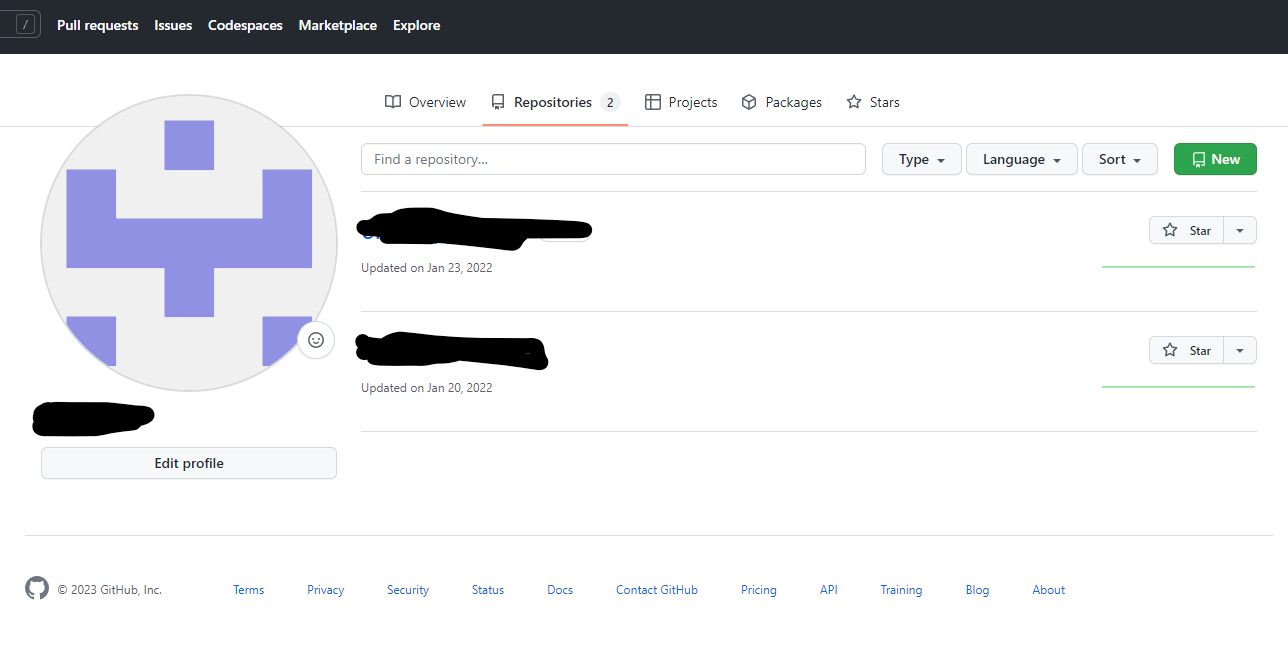The image size is (1288, 668).
Task: Open the Security footer link
Action: coord(408,590)
